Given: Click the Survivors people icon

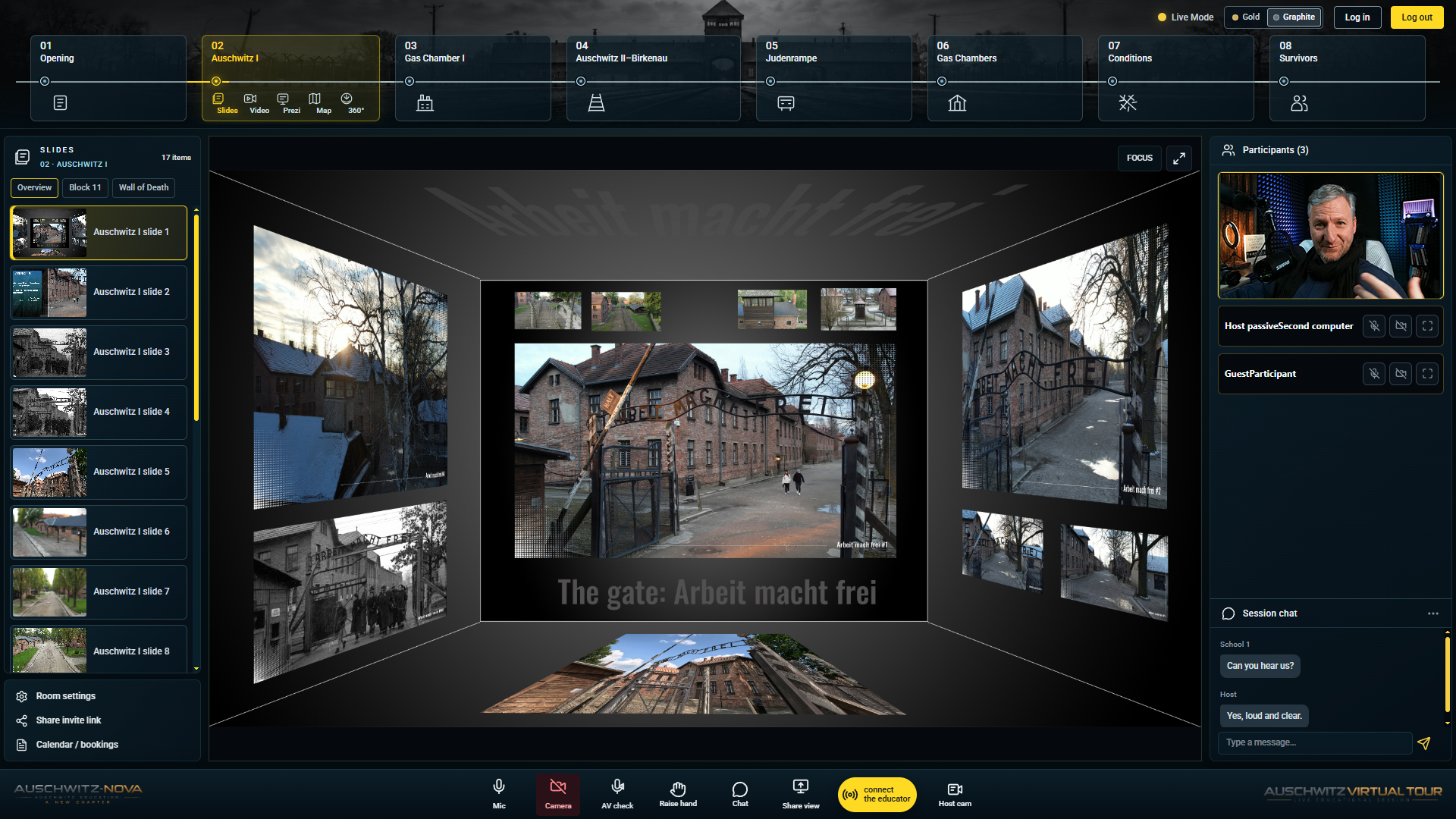Looking at the screenshot, I should [x=1300, y=103].
